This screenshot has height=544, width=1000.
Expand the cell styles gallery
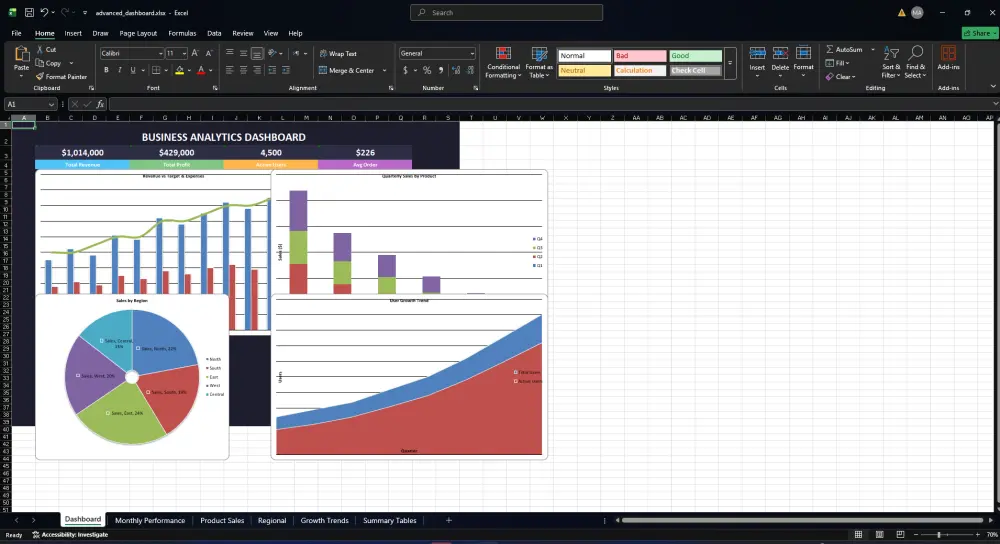point(730,63)
